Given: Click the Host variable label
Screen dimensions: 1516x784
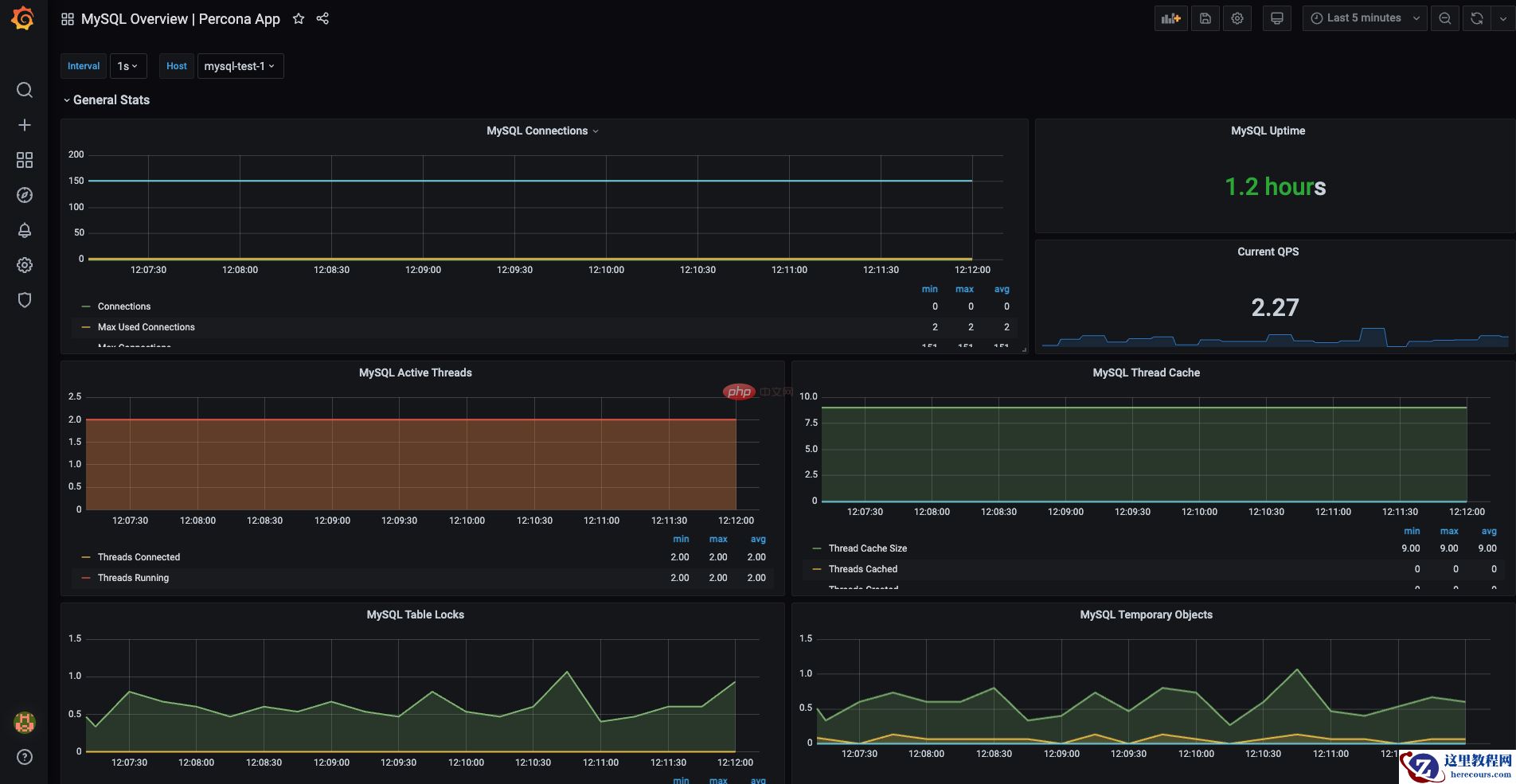Looking at the screenshot, I should pyautogui.click(x=177, y=66).
